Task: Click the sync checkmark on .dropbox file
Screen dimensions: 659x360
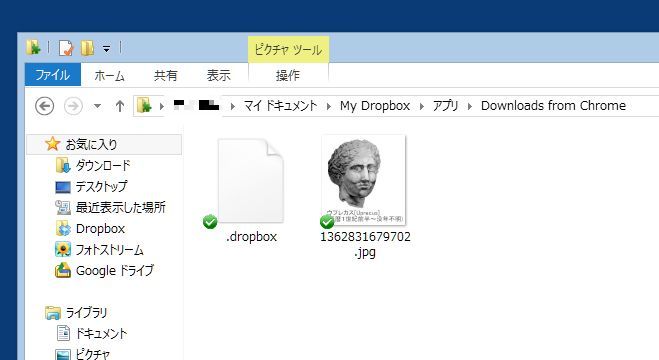Action: tap(210, 221)
